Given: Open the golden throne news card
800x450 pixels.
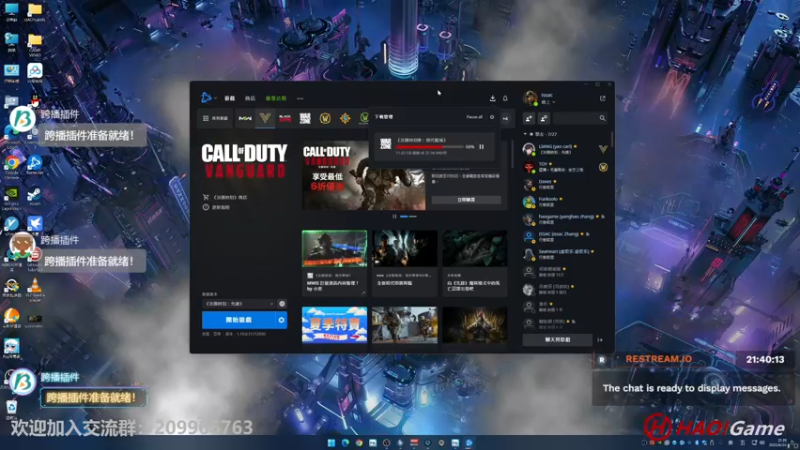Looking at the screenshot, I should pos(474,325).
